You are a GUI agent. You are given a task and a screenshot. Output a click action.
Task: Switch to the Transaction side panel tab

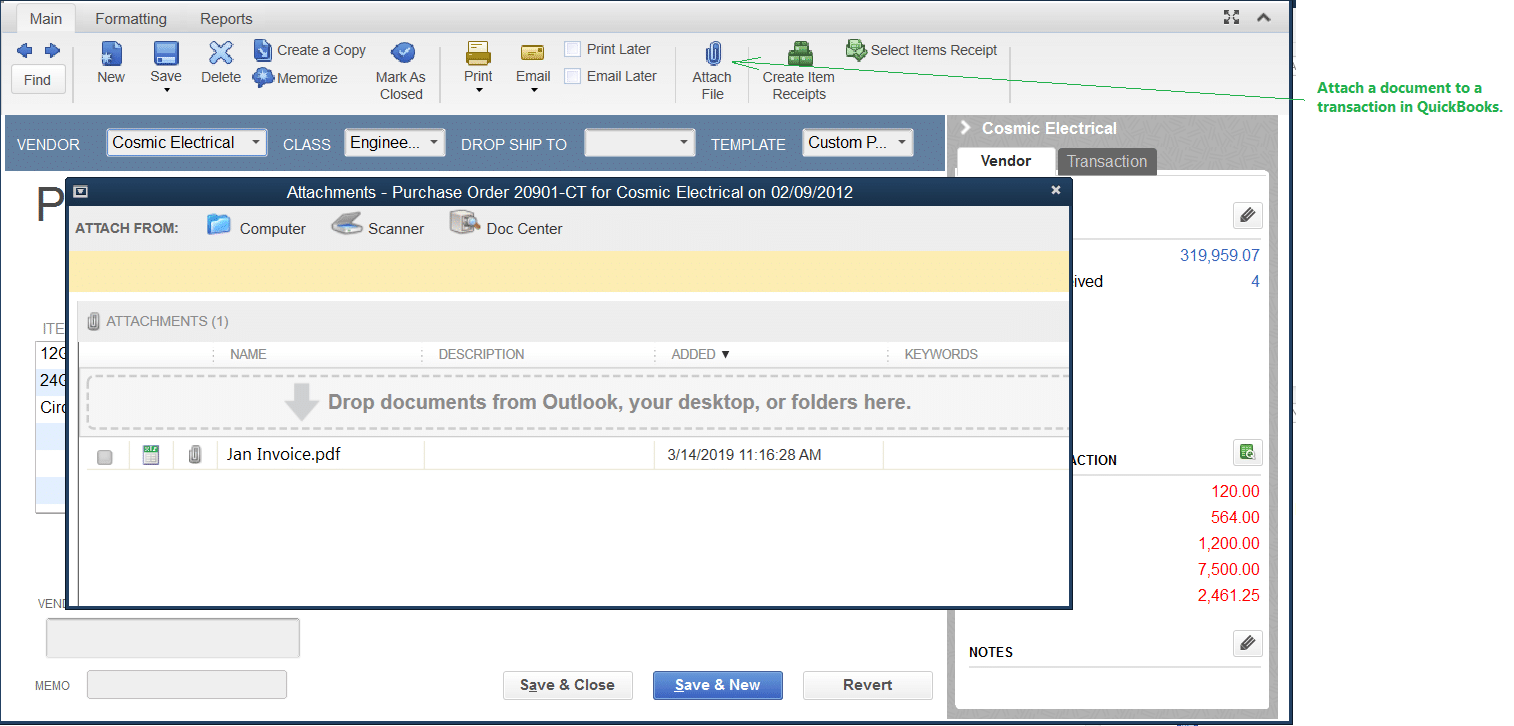[1107, 161]
